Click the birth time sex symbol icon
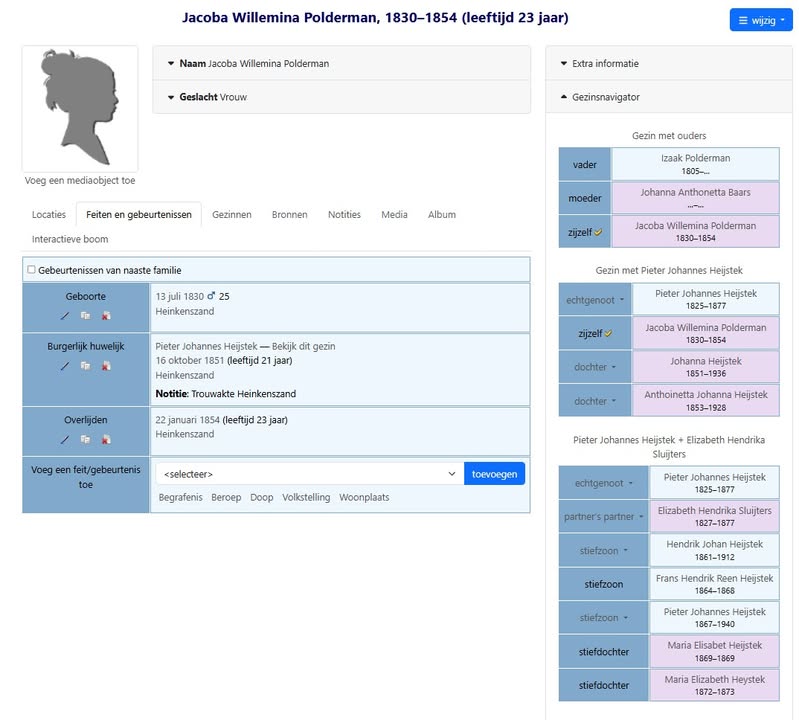 (211, 296)
